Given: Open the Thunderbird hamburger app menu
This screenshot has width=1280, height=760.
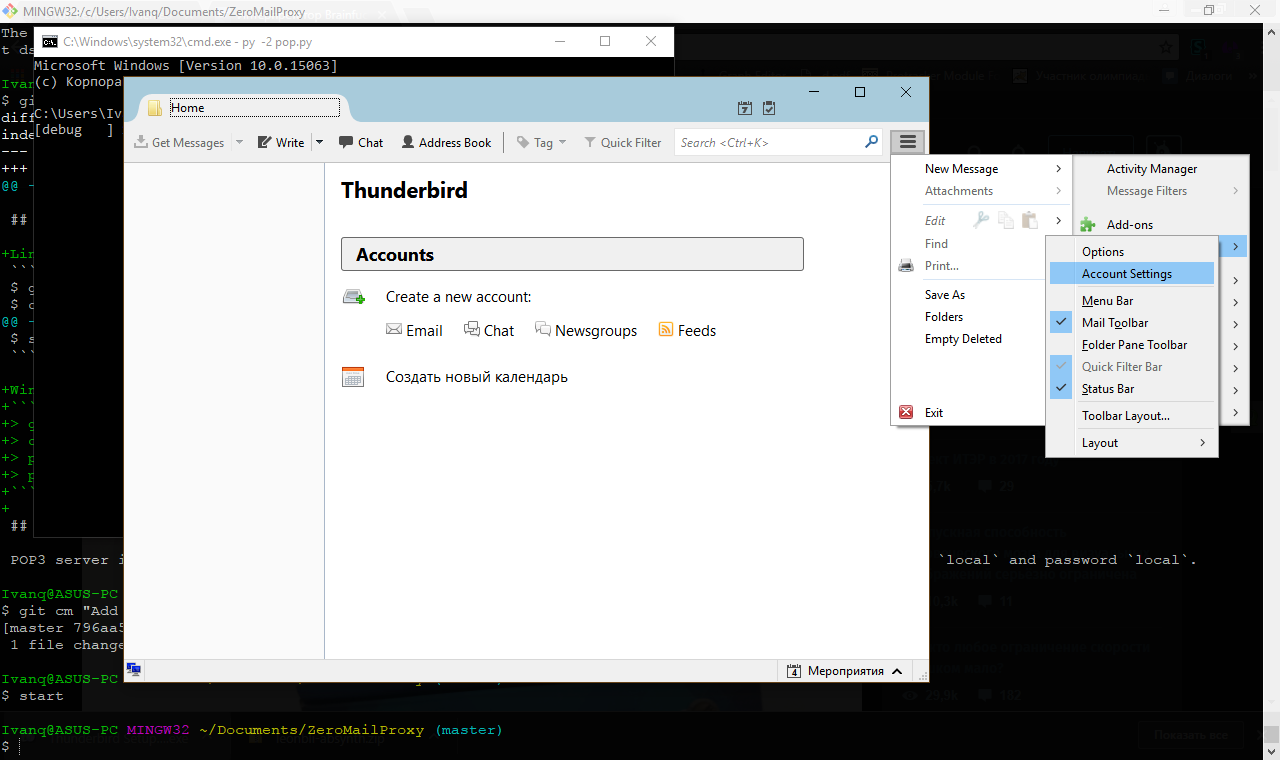Looking at the screenshot, I should pos(908,142).
